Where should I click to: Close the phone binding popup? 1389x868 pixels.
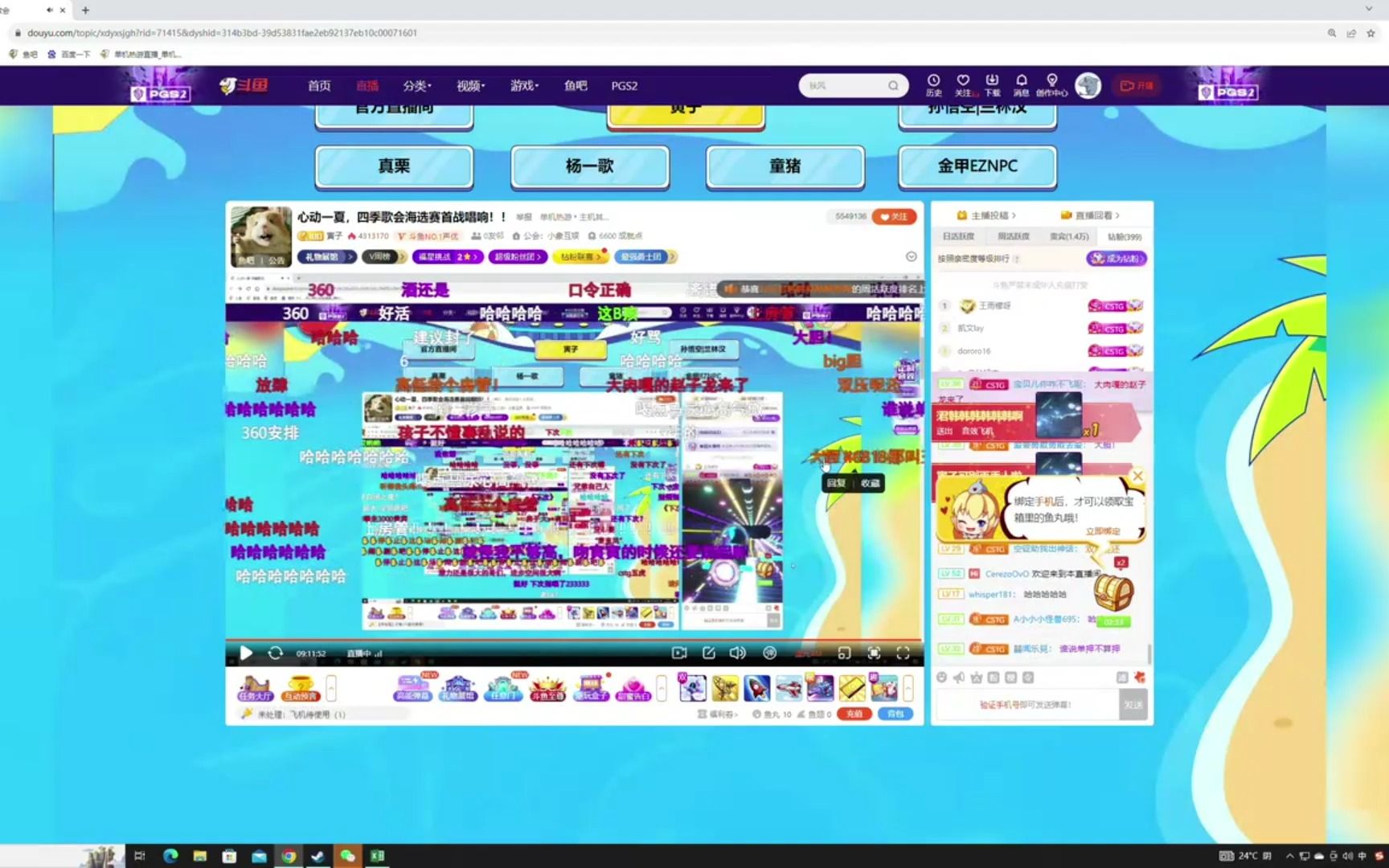click(1137, 476)
